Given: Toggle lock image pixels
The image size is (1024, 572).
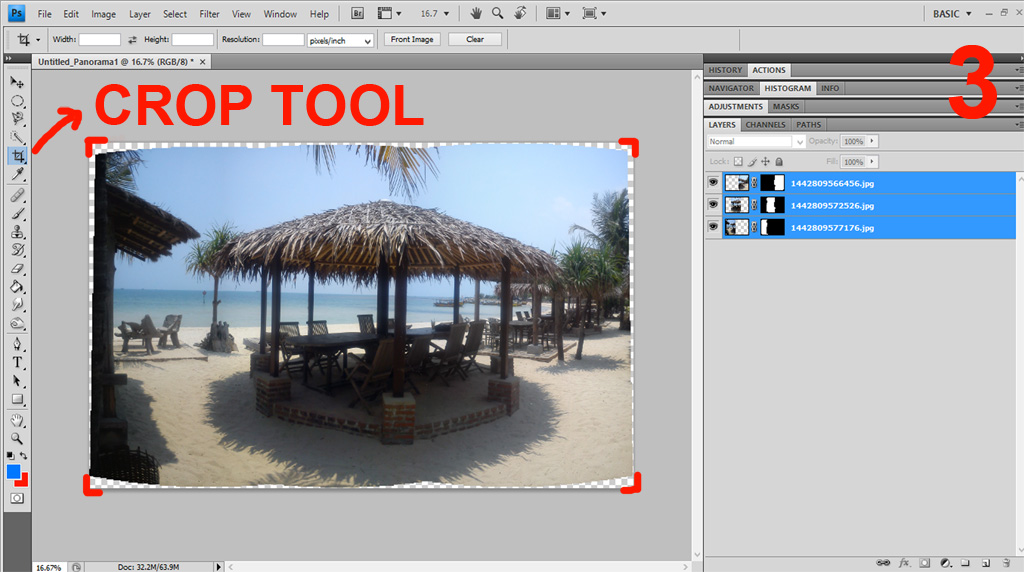Looking at the screenshot, I should 752,161.
